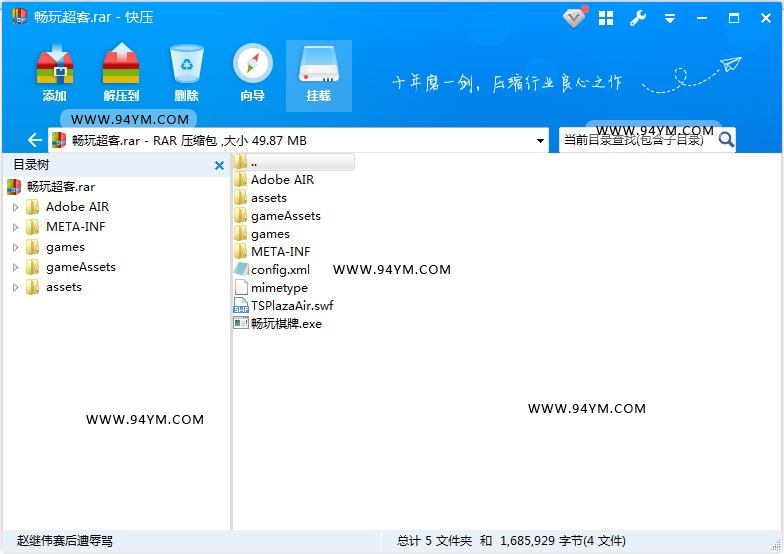Screen dimensions: 784x554
Task: Select the TSPlazaAir.swf file
Action: 284,306
